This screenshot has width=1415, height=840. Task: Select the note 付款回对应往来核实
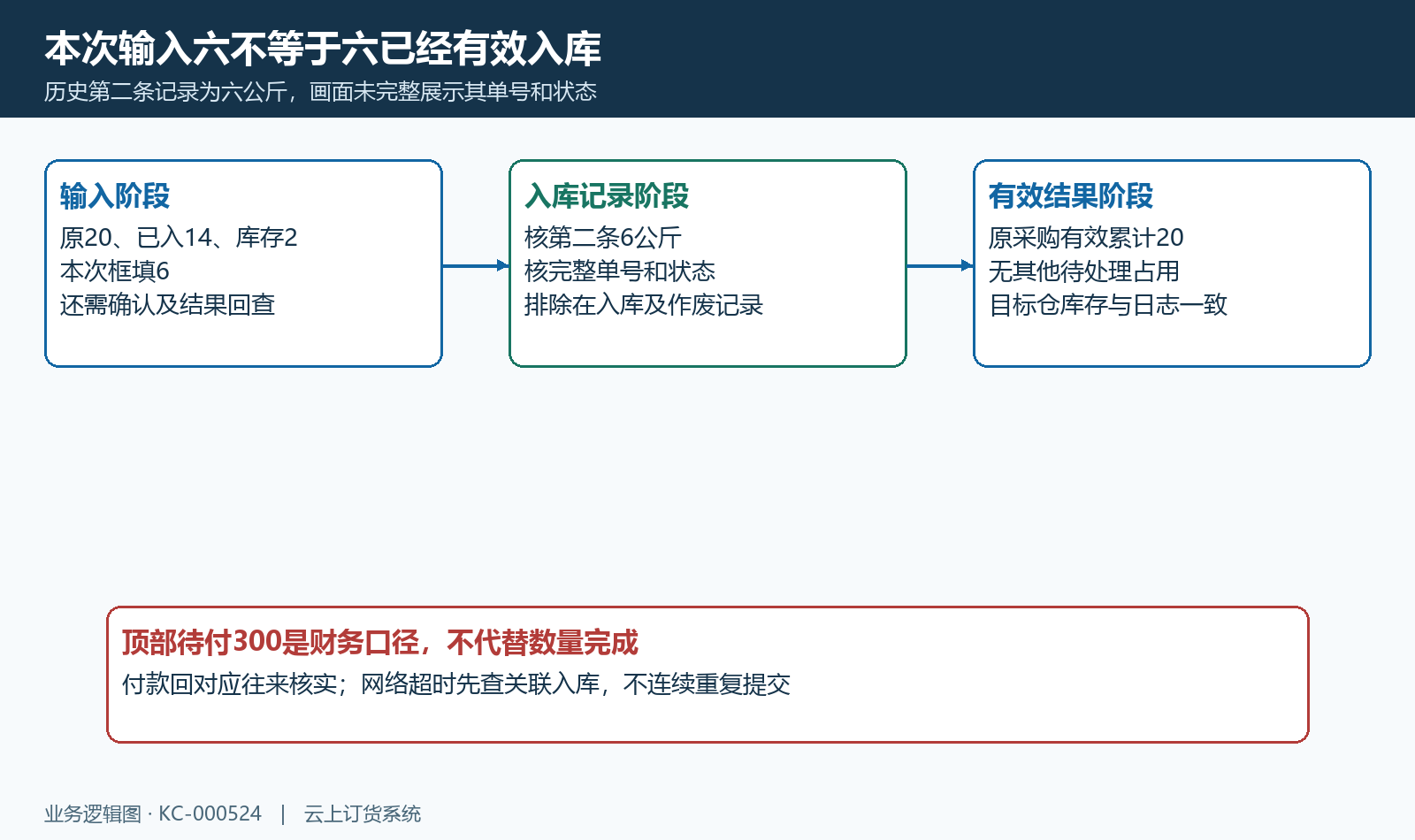point(229,684)
